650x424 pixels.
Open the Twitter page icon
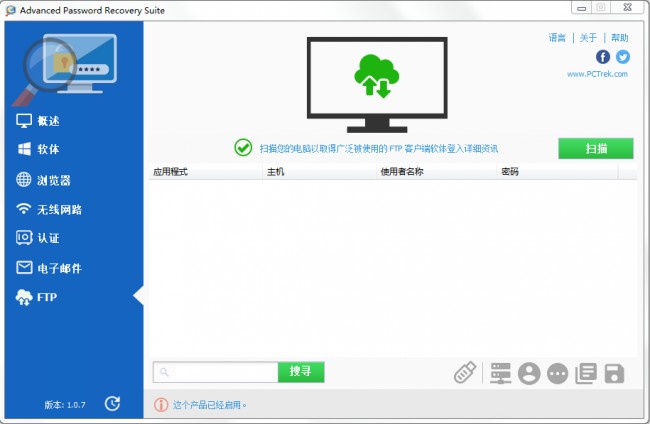(623, 57)
